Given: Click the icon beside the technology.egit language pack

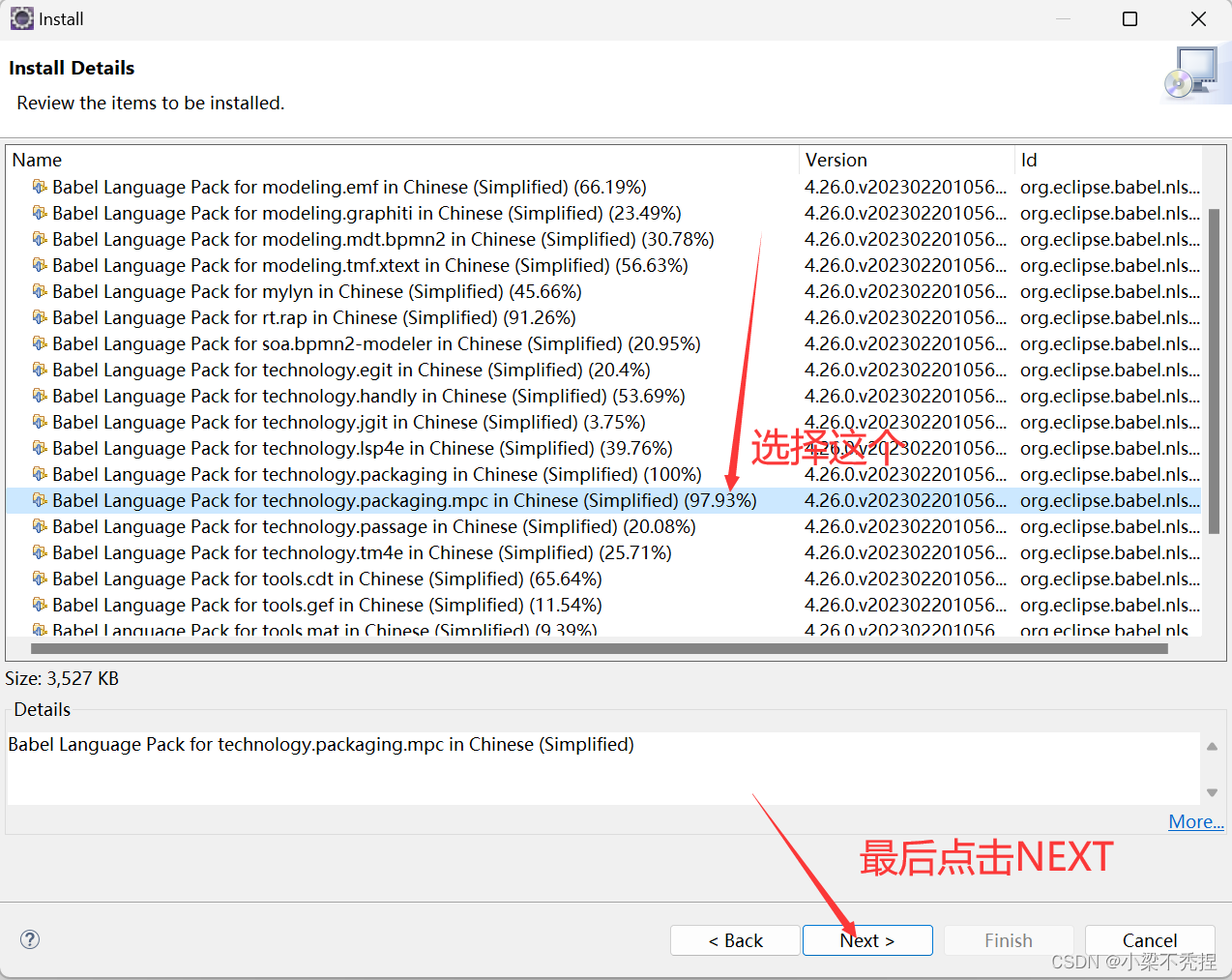Looking at the screenshot, I should tap(40, 370).
